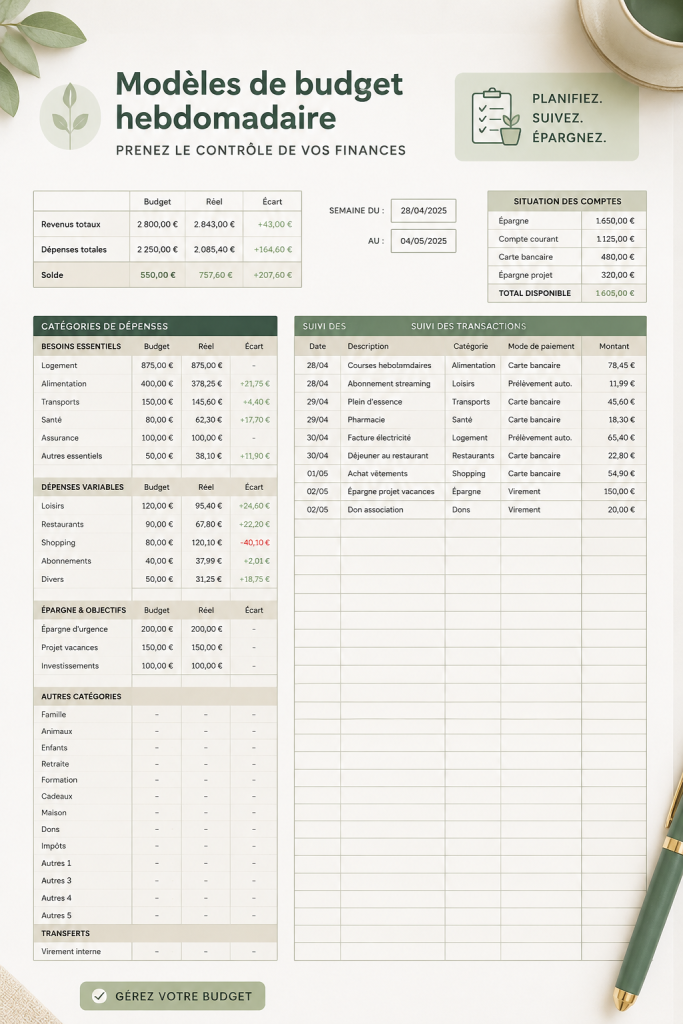The height and width of the screenshot is (1024, 683).
Task: Click the Loisirs écart value +24,60 €
Action: coord(254,506)
